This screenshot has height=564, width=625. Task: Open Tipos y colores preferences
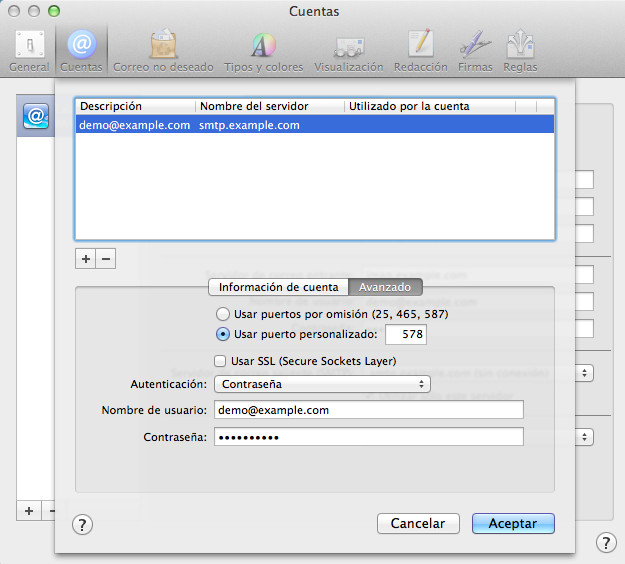(263, 50)
